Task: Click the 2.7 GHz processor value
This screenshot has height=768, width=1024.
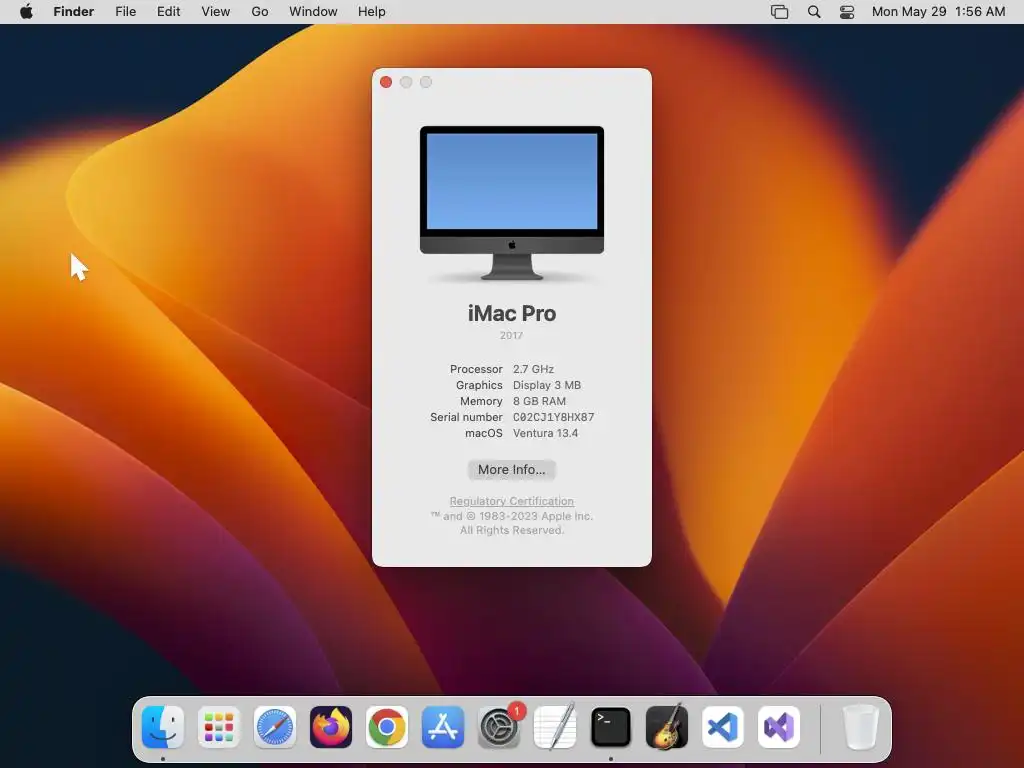Action: [x=533, y=369]
